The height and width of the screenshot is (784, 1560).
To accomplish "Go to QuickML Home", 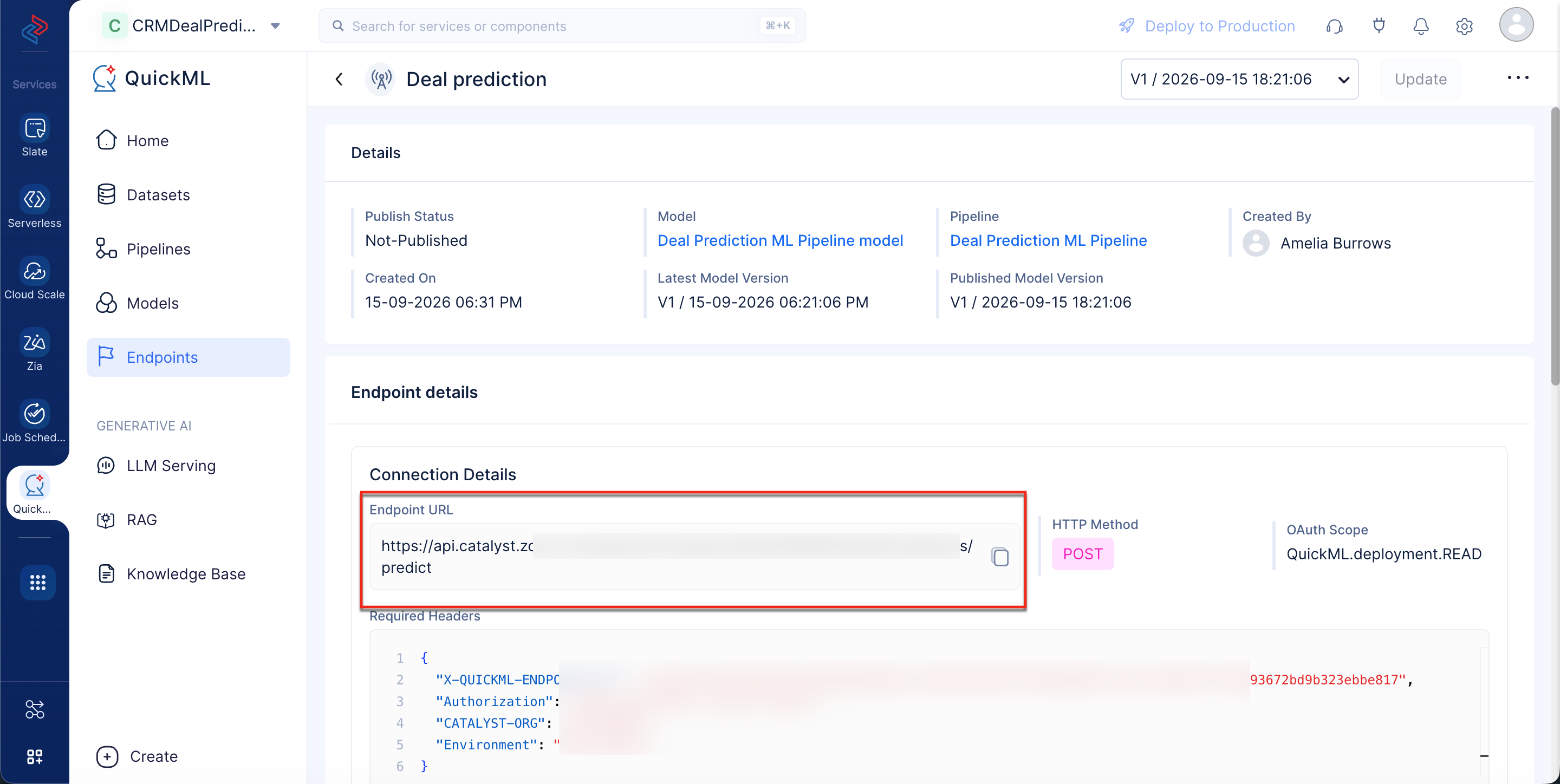I will (x=188, y=140).
